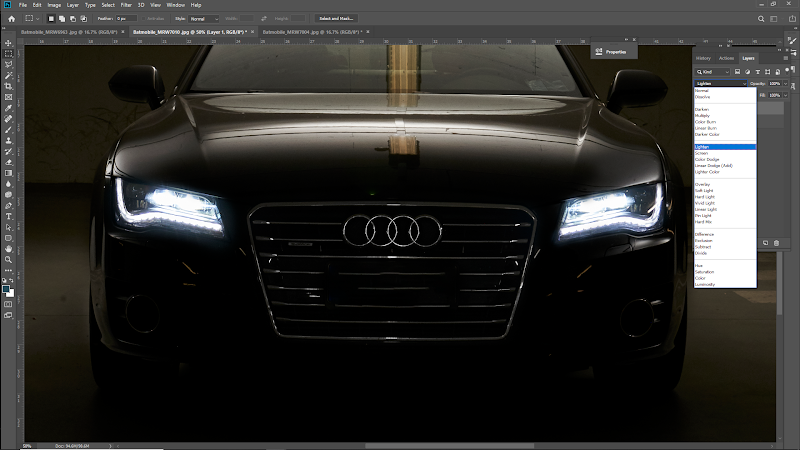Choose Intersect with selection mode
Image resolution: width=800 pixels, height=450 pixels.
click(84, 18)
